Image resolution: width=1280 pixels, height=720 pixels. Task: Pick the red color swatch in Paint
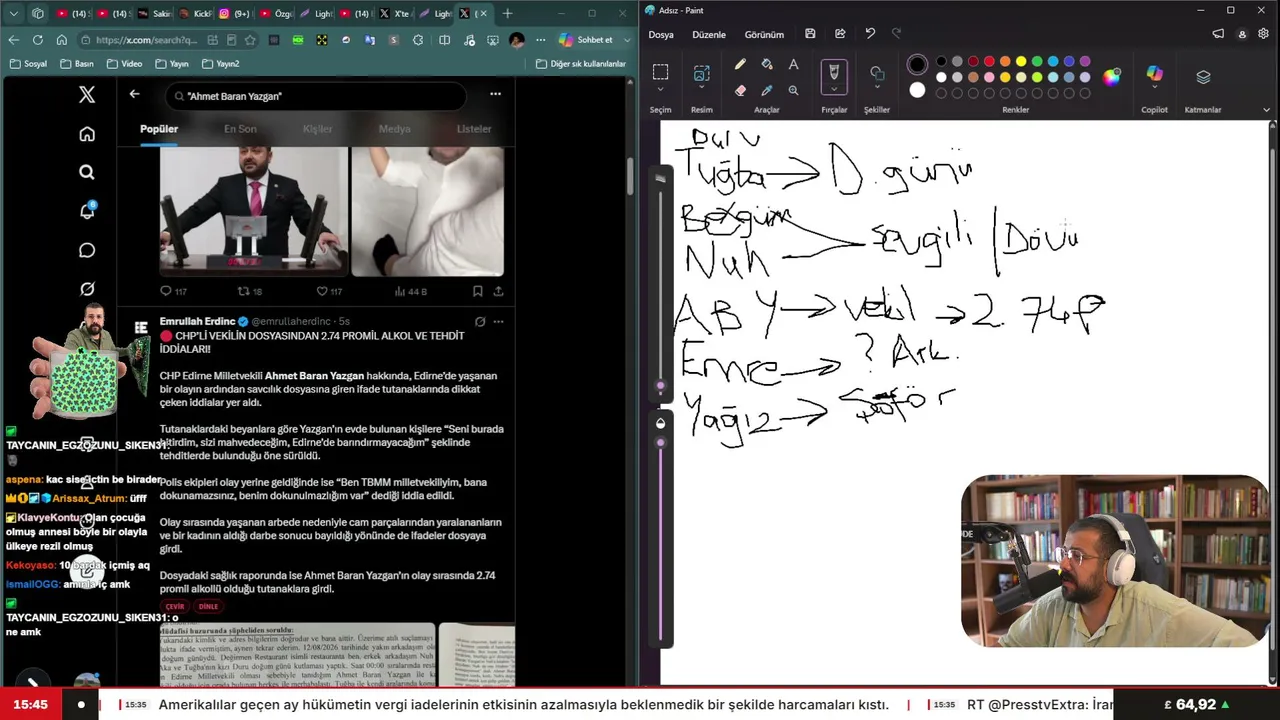989,62
